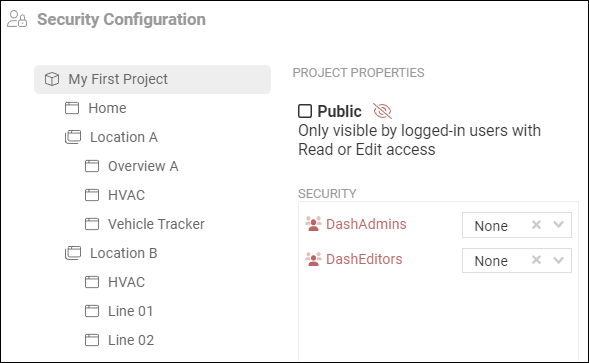The height and width of the screenshot is (363, 589).
Task: Enable the Public checkbox
Action: 305,111
